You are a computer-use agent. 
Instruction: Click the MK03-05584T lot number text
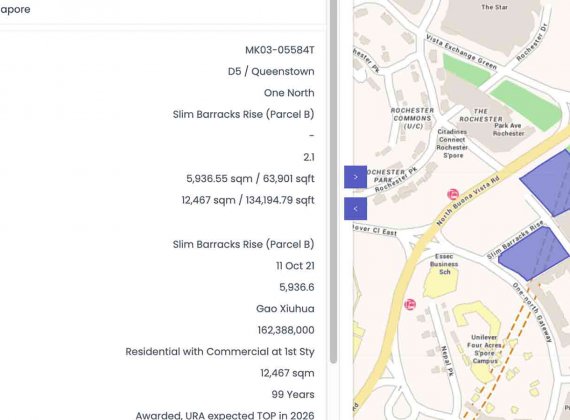coord(280,50)
